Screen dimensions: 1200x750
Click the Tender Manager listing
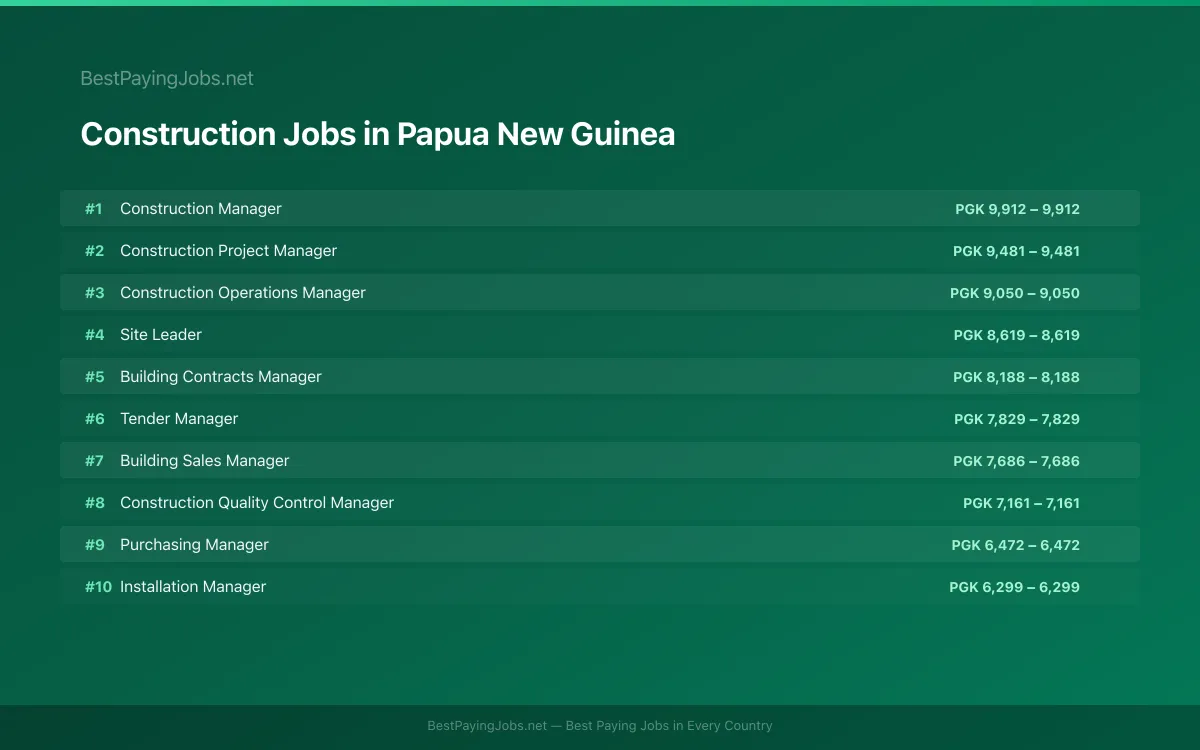(600, 418)
